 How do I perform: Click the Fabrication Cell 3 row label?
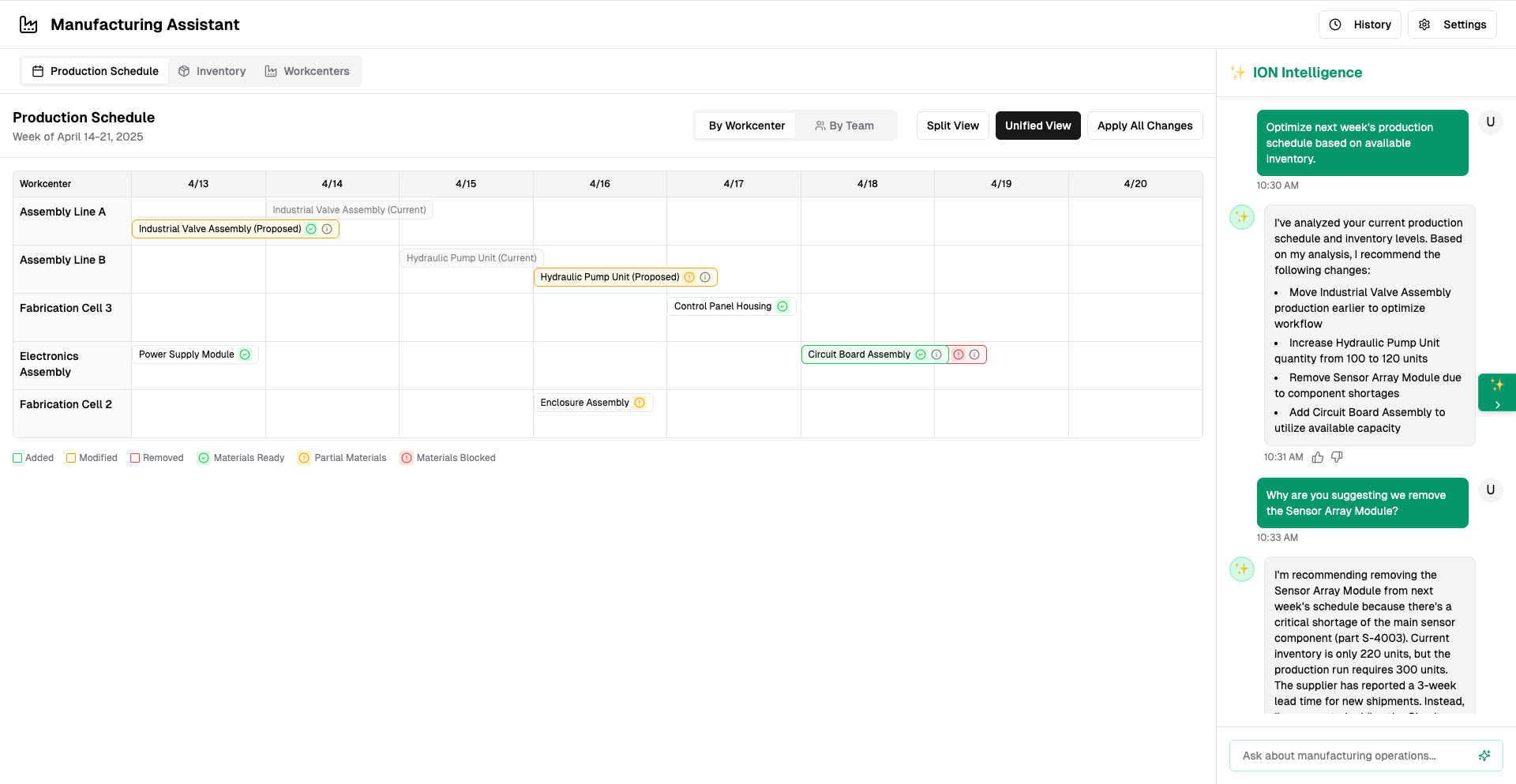point(66,308)
